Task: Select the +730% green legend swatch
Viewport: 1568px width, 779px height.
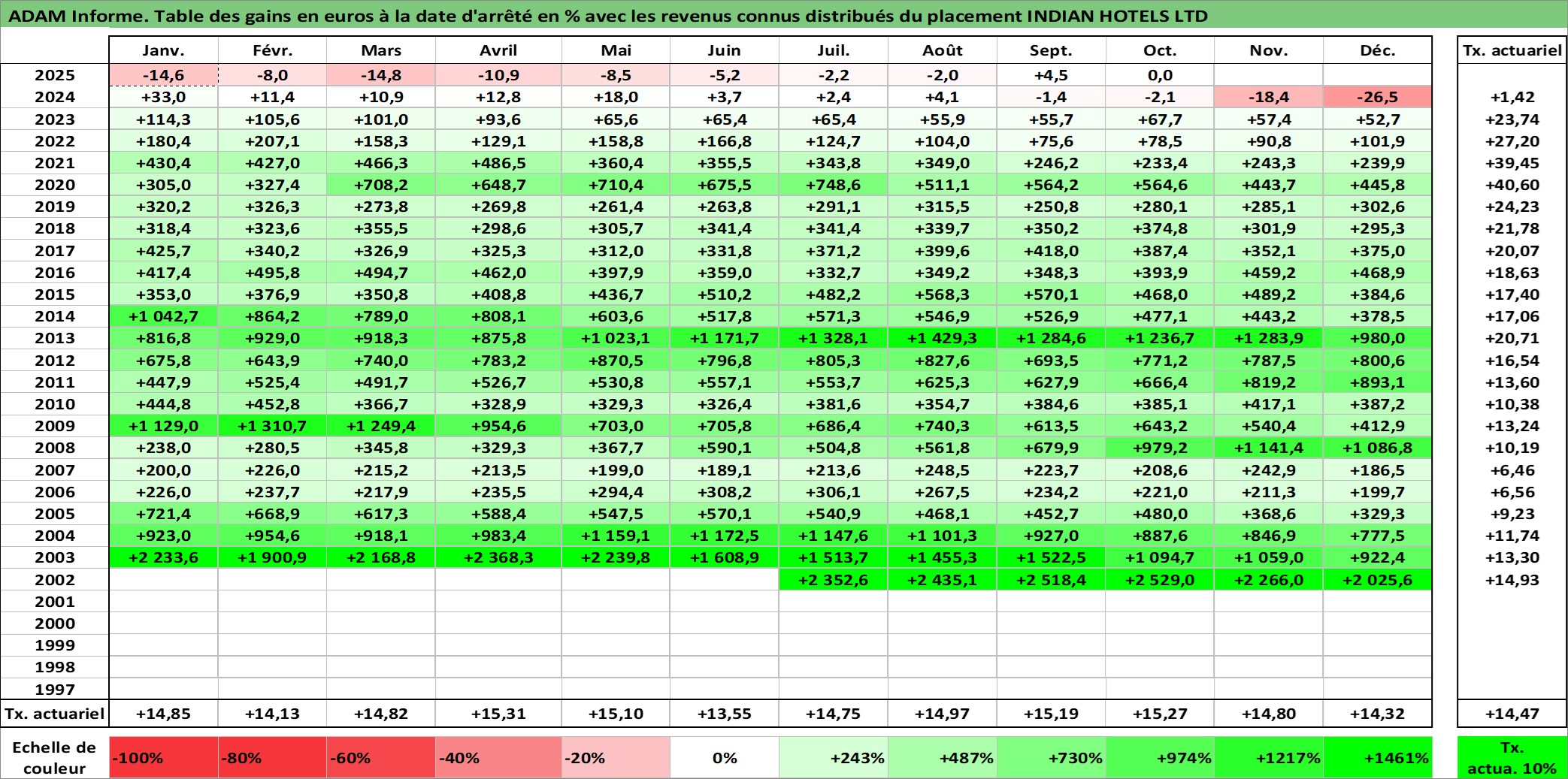Action: click(x=1051, y=757)
